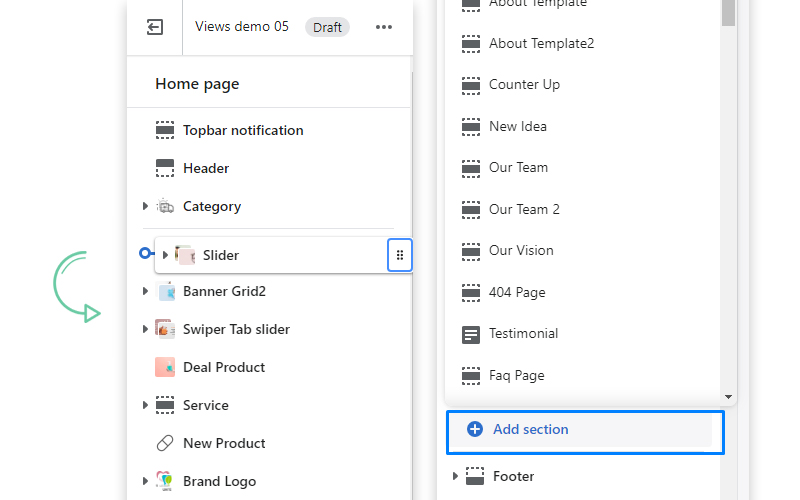Open the three-dot more actions menu
800x500 pixels.
click(x=384, y=27)
